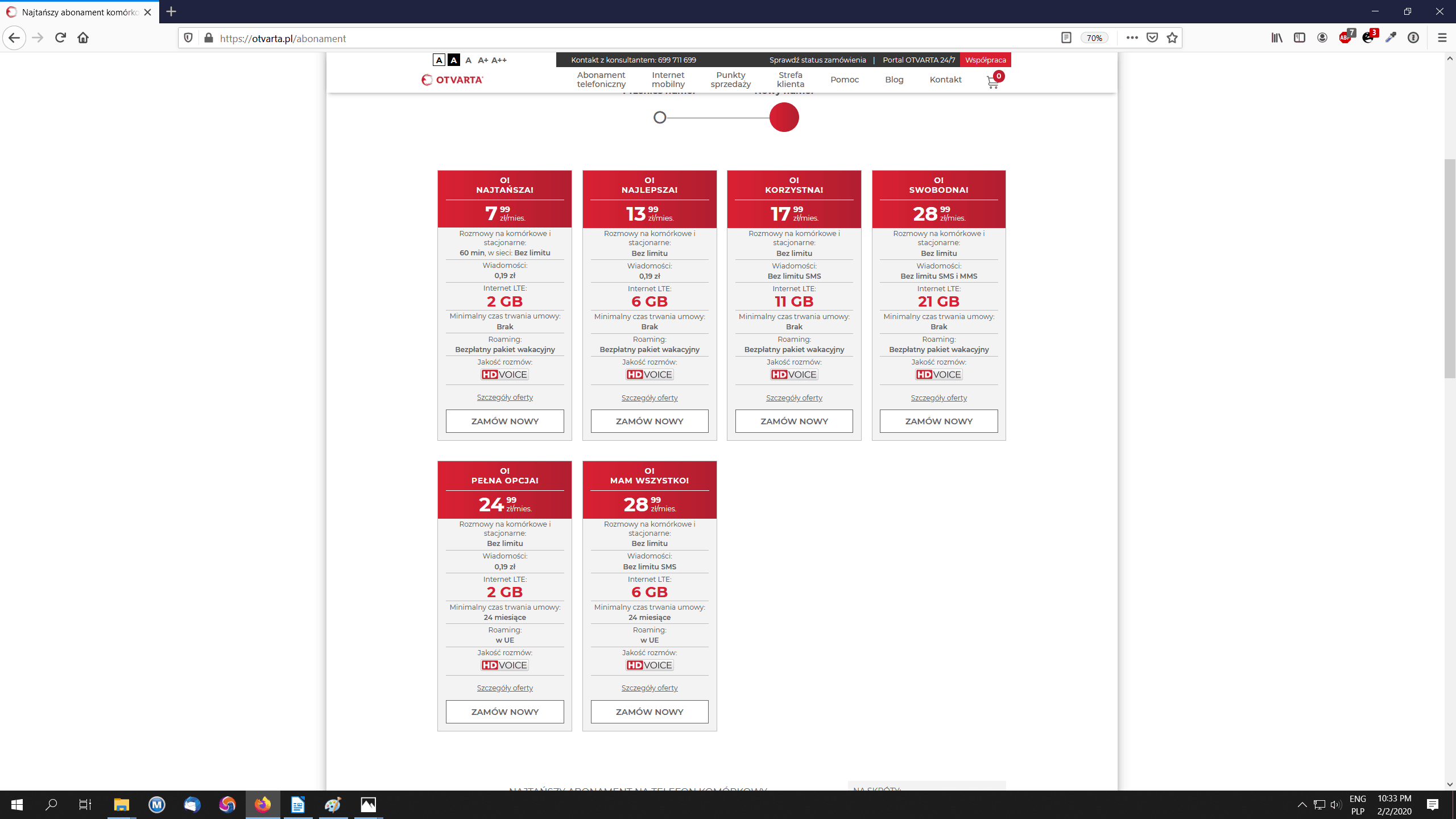1456x819 pixels.
Task: Bookmark this page with the star icon
Action: [1172, 38]
